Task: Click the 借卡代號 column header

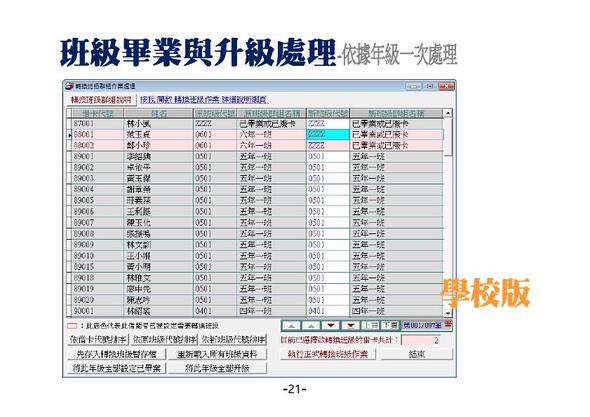Action: coord(97,113)
